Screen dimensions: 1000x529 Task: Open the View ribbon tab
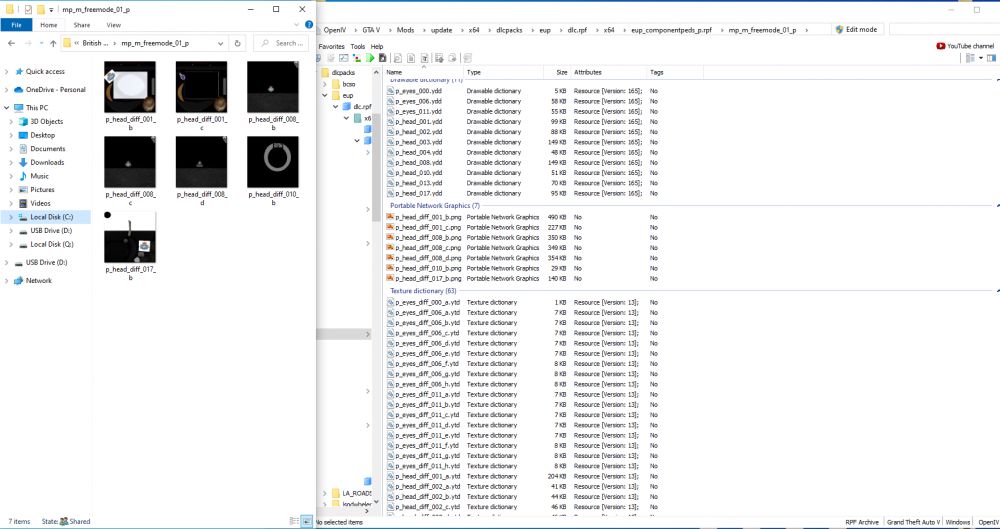pos(114,25)
